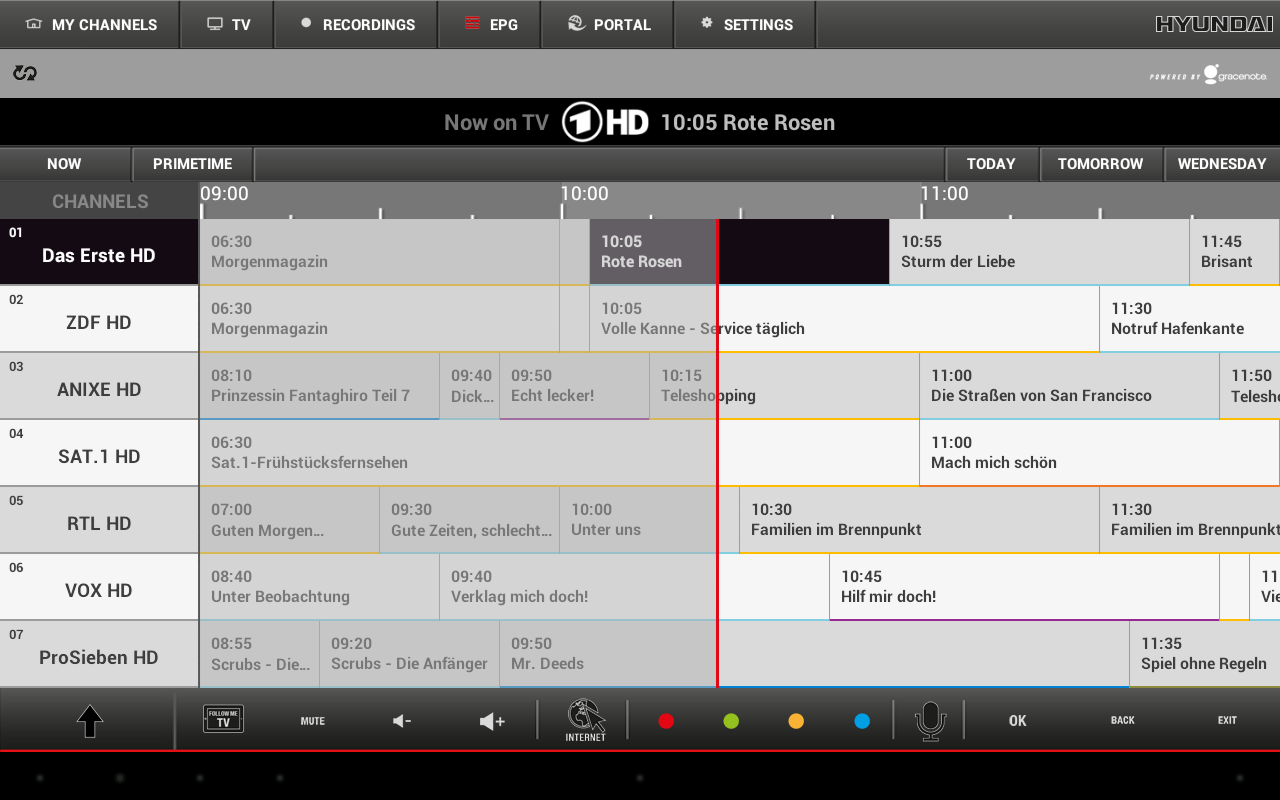Select Verklag mich doch! at 09:40

(x=634, y=587)
